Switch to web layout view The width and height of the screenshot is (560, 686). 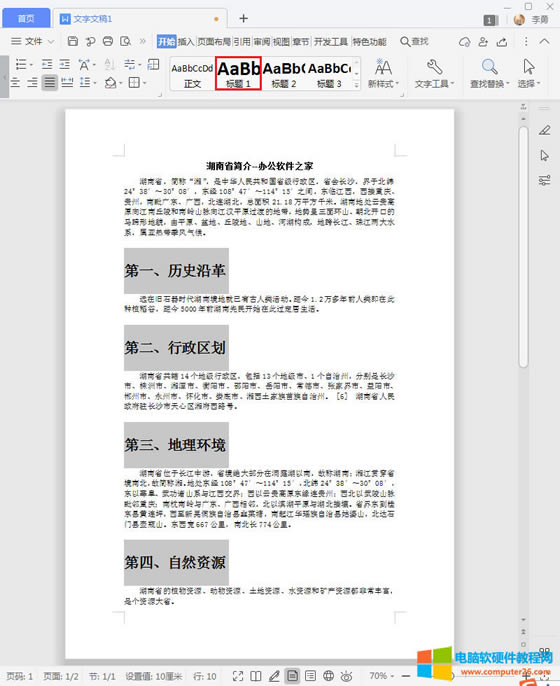pyautogui.click(x=329, y=676)
